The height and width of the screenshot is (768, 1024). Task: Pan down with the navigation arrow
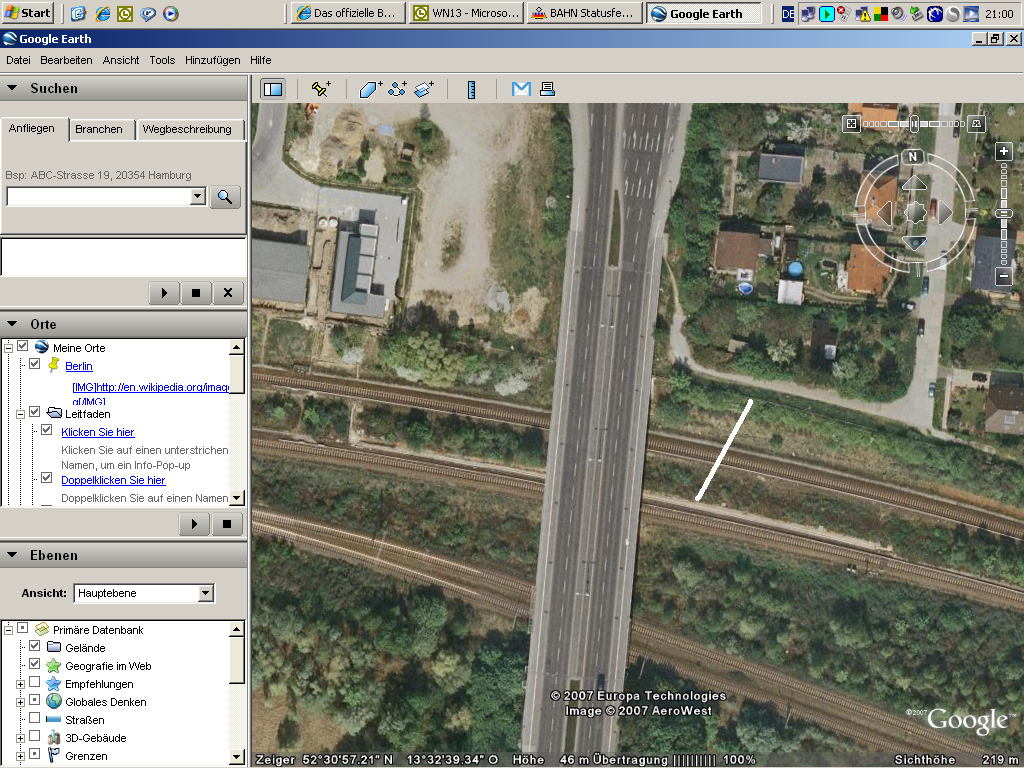[x=914, y=243]
